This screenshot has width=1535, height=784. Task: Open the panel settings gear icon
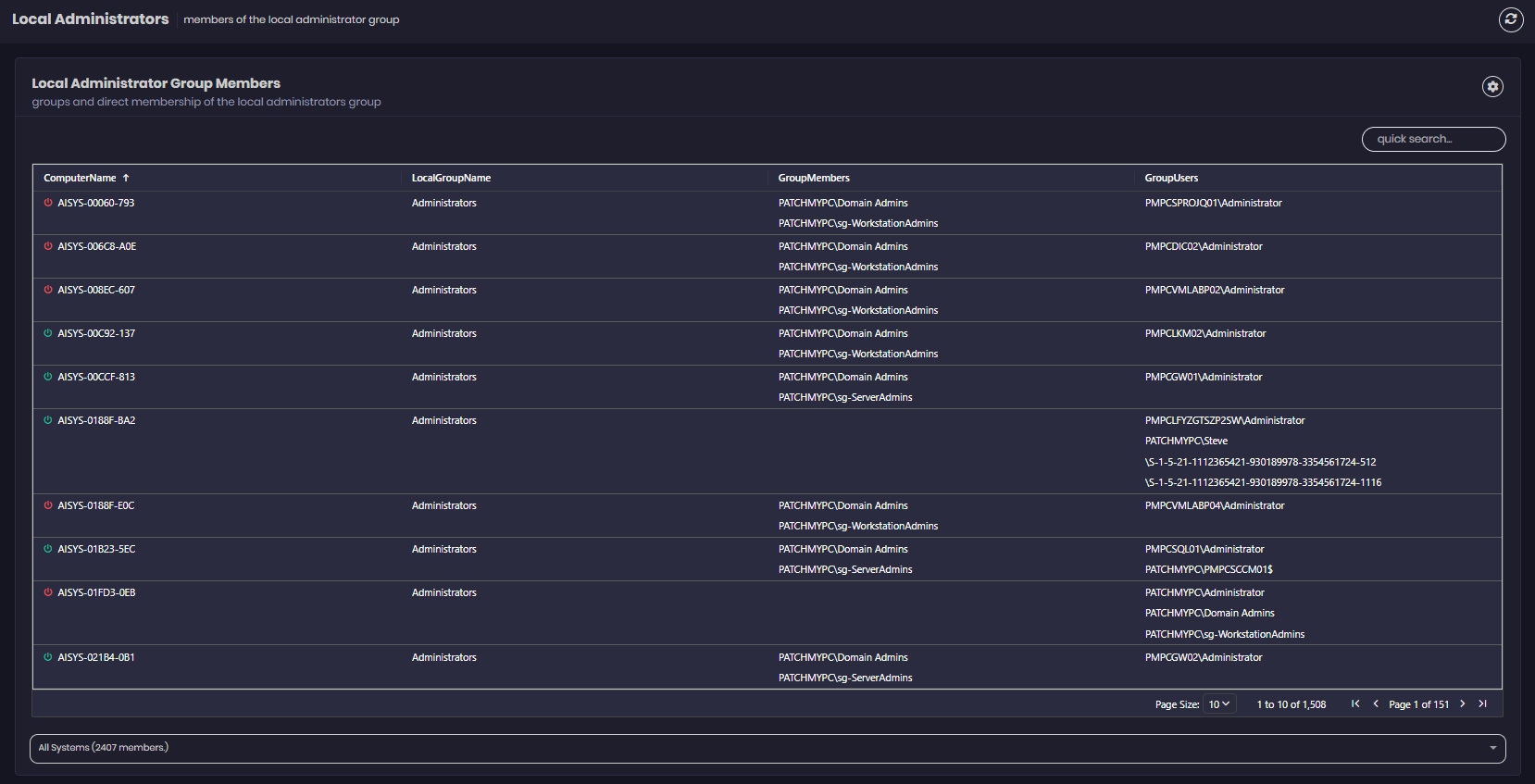1491,86
